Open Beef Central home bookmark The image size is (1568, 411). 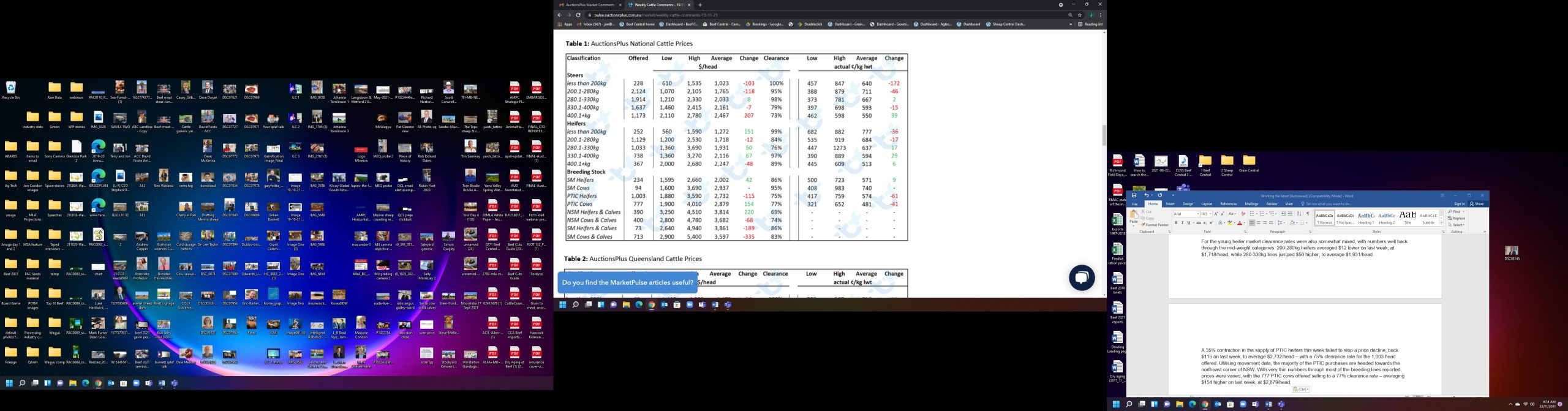pos(637,24)
